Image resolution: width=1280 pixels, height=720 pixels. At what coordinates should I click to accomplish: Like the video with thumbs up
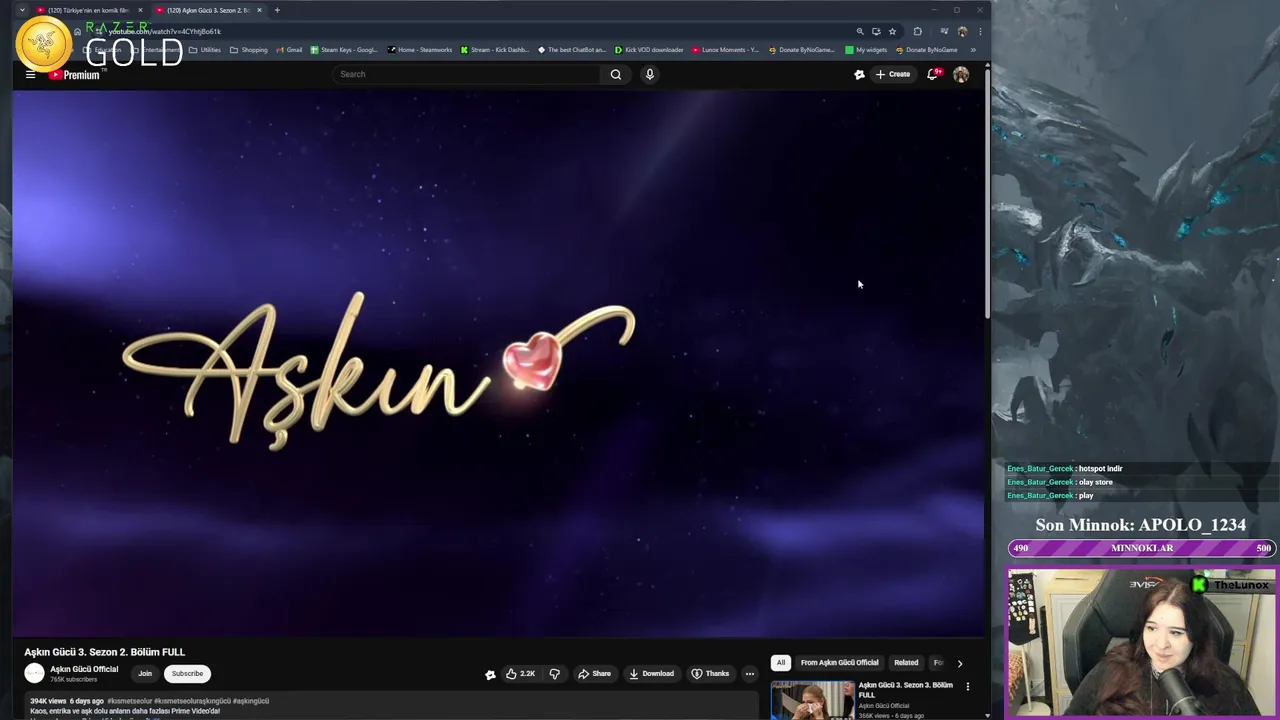520,674
